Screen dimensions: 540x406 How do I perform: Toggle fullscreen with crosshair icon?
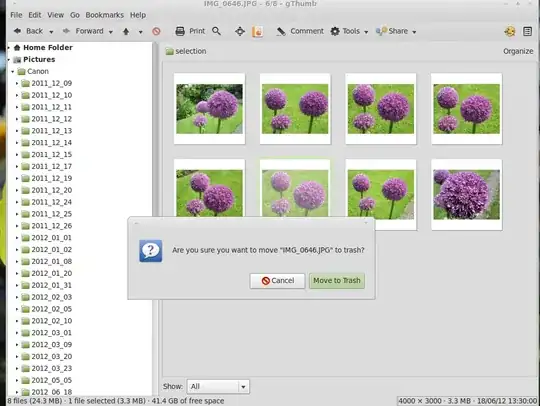tap(240, 31)
